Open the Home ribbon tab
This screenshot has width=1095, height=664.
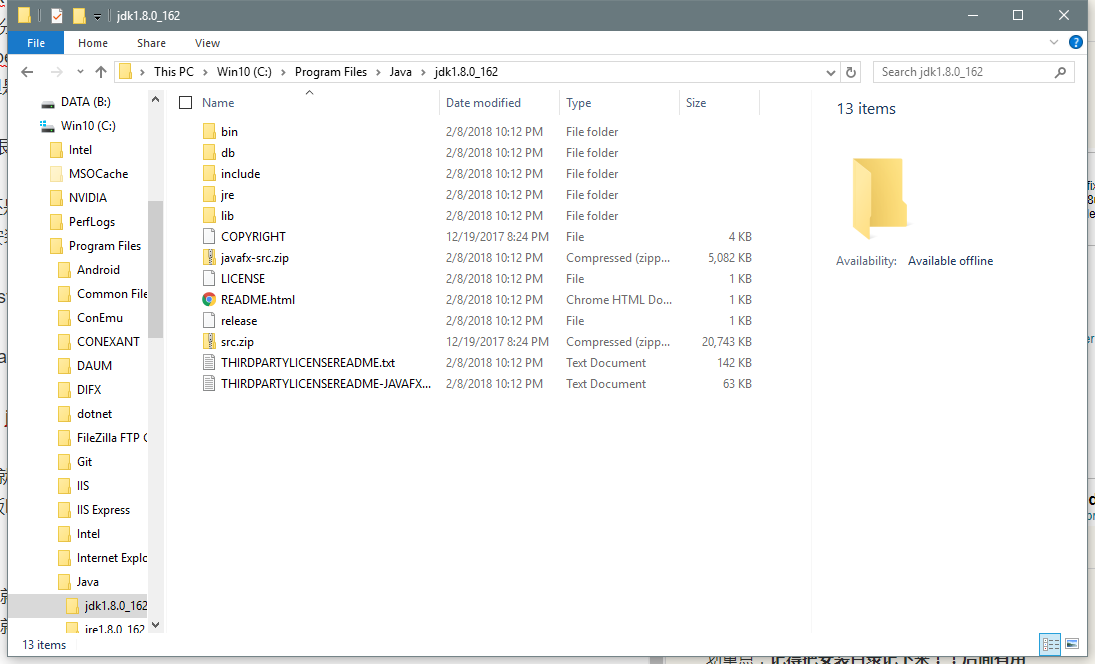[x=93, y=43]
